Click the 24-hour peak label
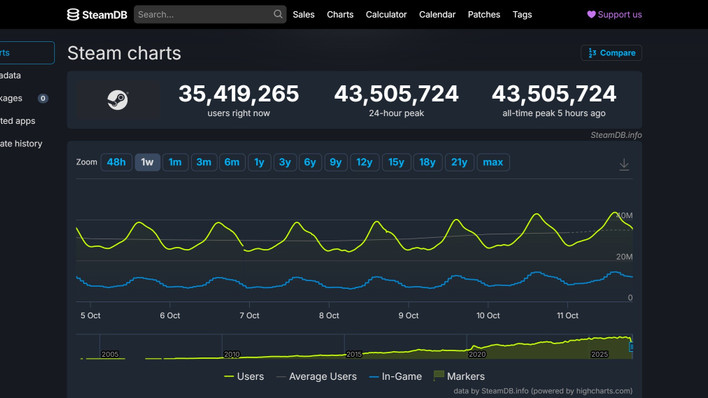This screenshot has width=708, height=398. (396, 113)
